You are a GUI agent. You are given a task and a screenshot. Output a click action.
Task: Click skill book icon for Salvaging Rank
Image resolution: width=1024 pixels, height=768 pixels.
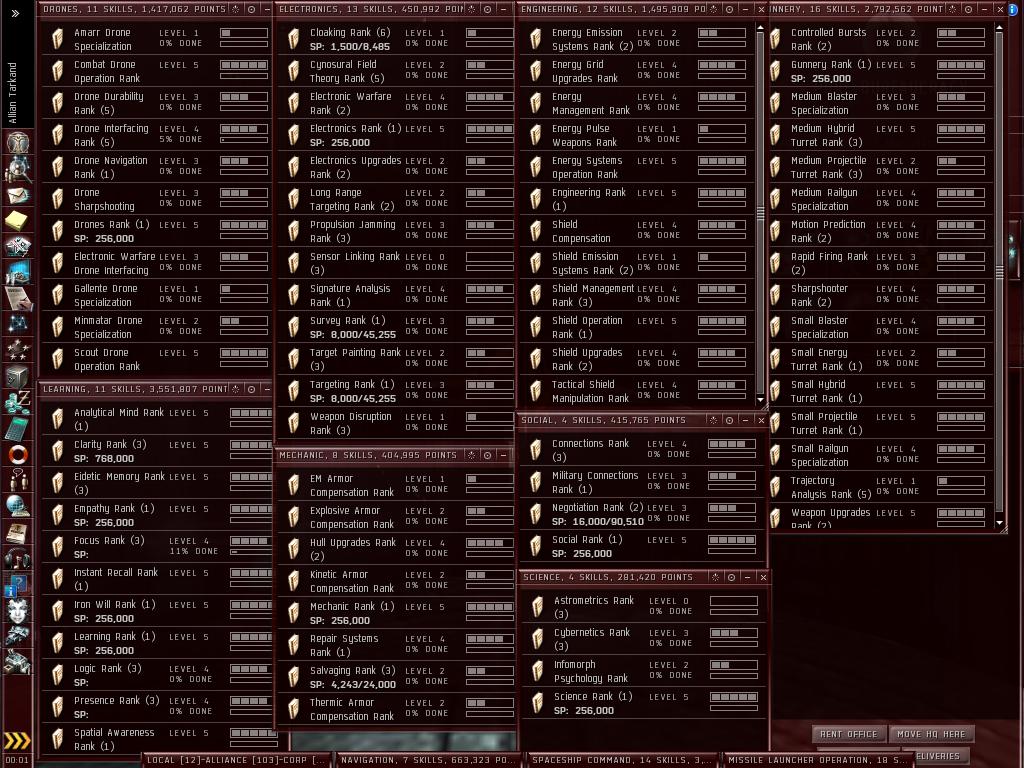(294, 677)
